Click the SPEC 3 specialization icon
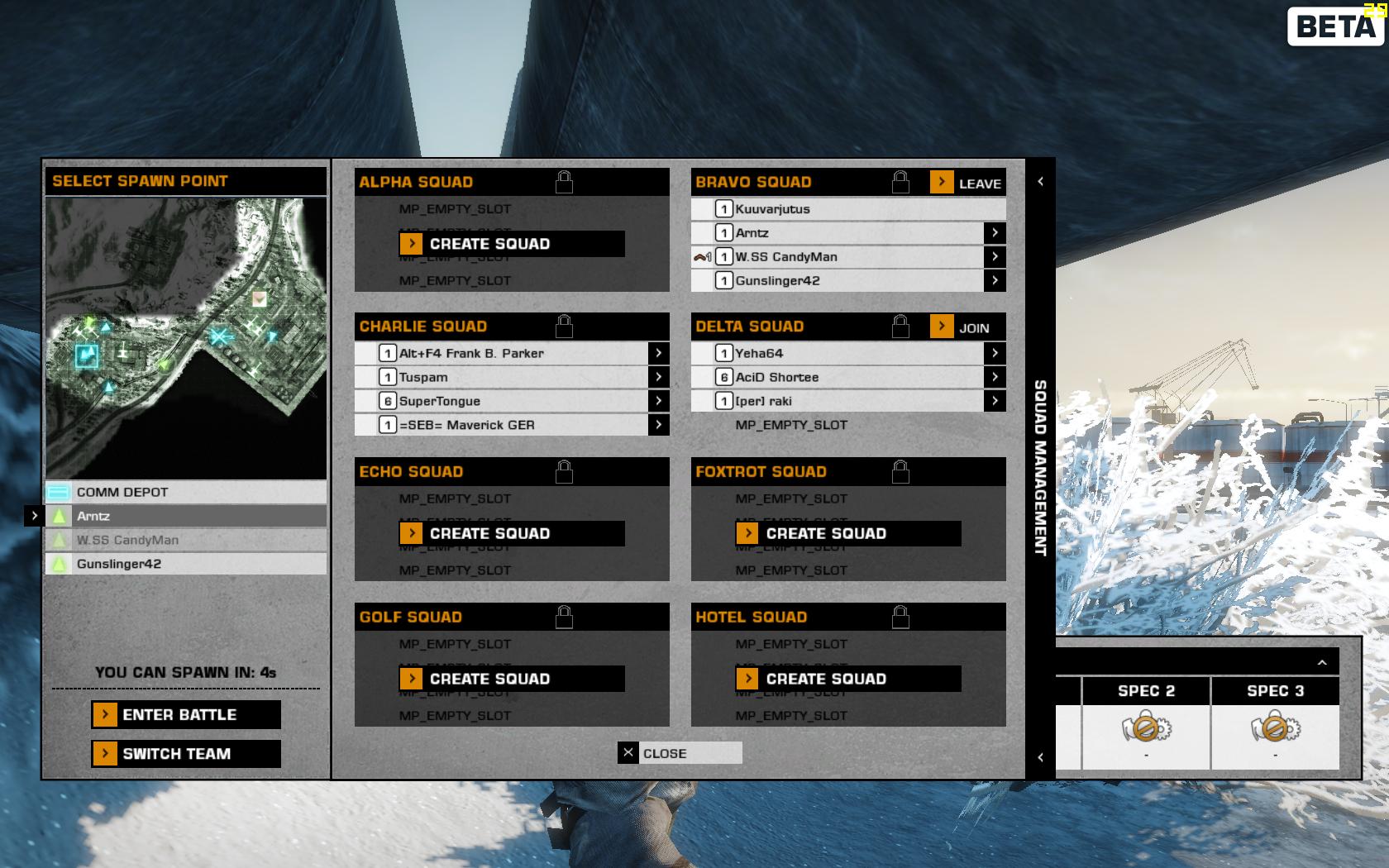Image resolution: width=1389 pixels, height=868 pixels. pos(1275,728)
